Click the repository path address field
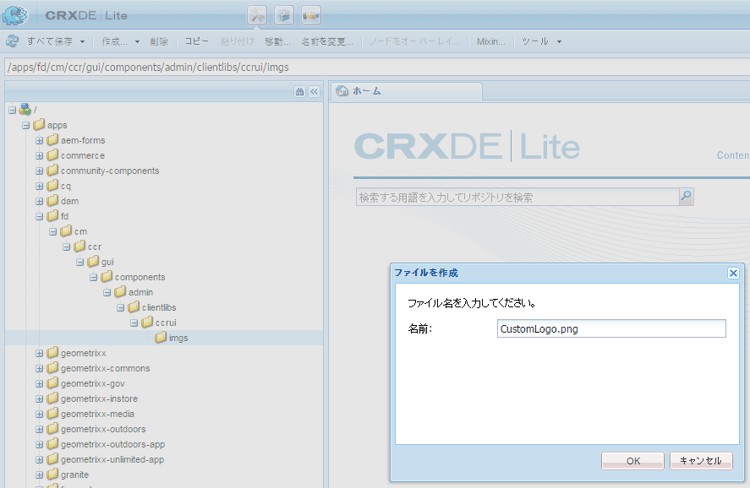 pos(377,67)
